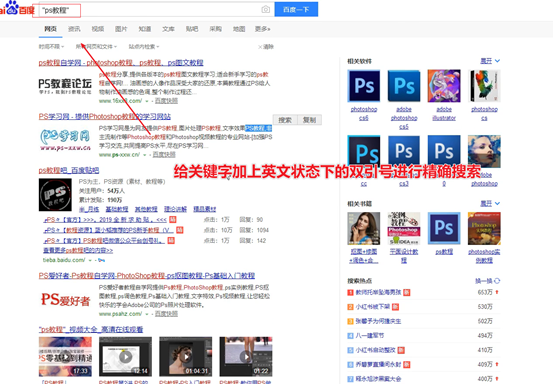The width and height of the screenshot is (553, 384).
Task: Switch to the 采购 tab
Action: tap(215, 29)
